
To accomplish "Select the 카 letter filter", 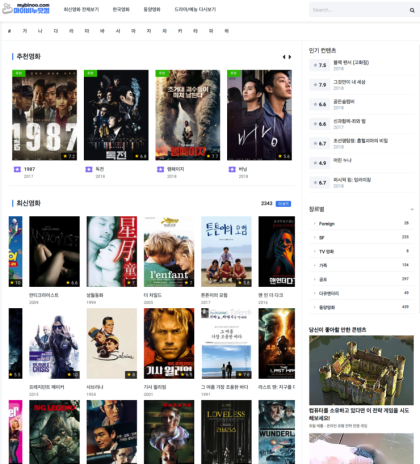I will pos(180,31).
